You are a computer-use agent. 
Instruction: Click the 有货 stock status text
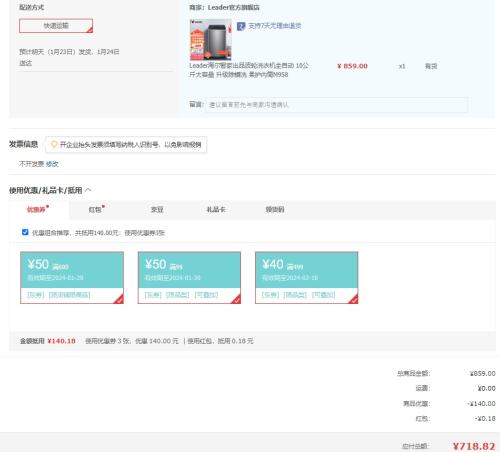pos(431,66)
